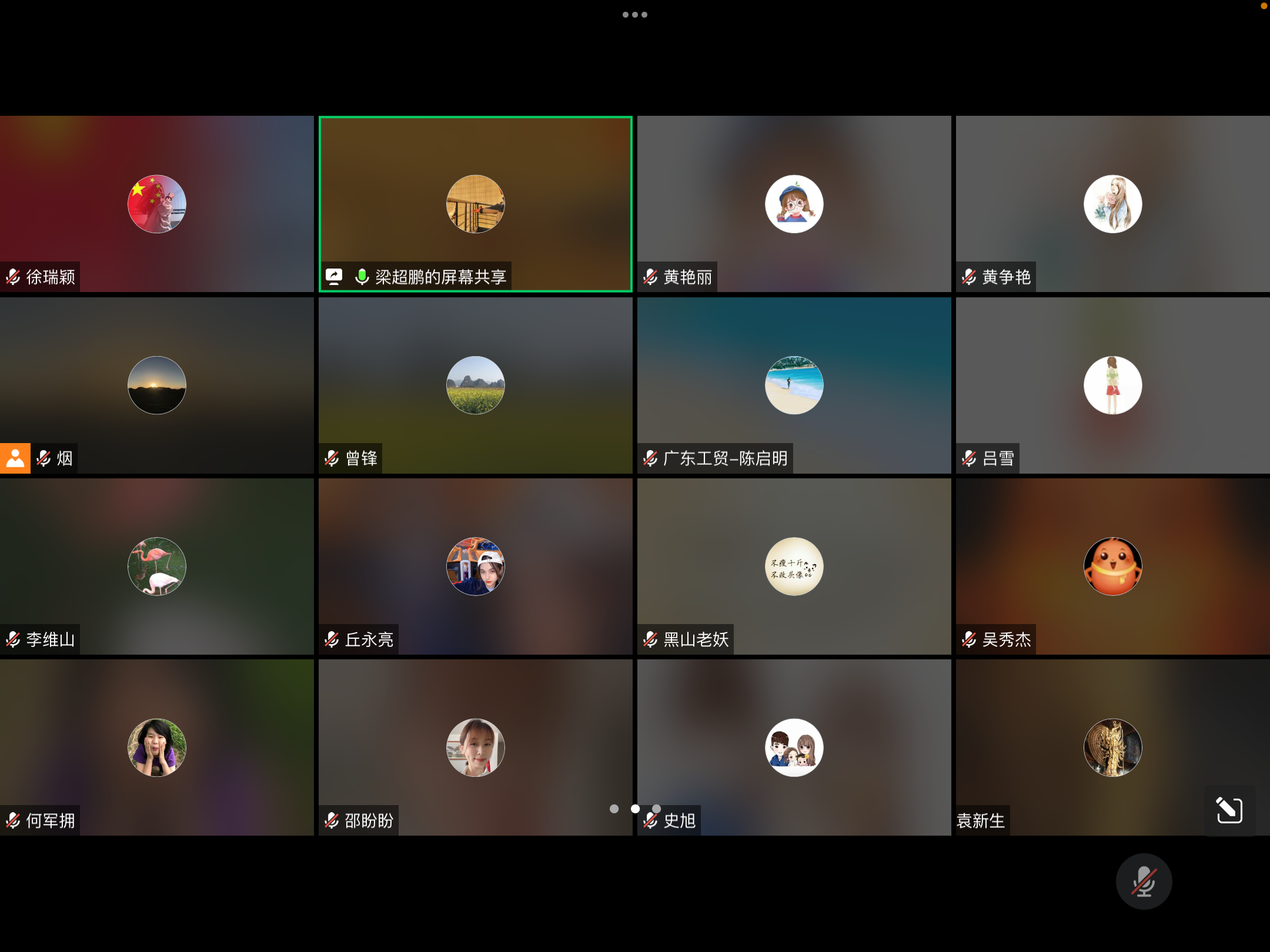Click the screen share icon on 梁超鹏's tile
Screen dimensions: 1270x952
334,277
